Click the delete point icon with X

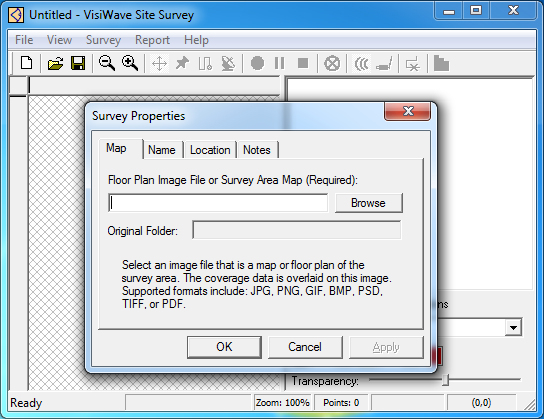coord(413,64)
